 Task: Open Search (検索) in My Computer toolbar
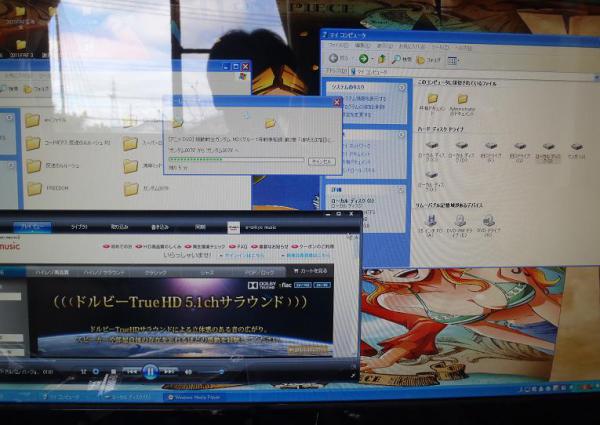pyautogui.click(x=401, y=59)
